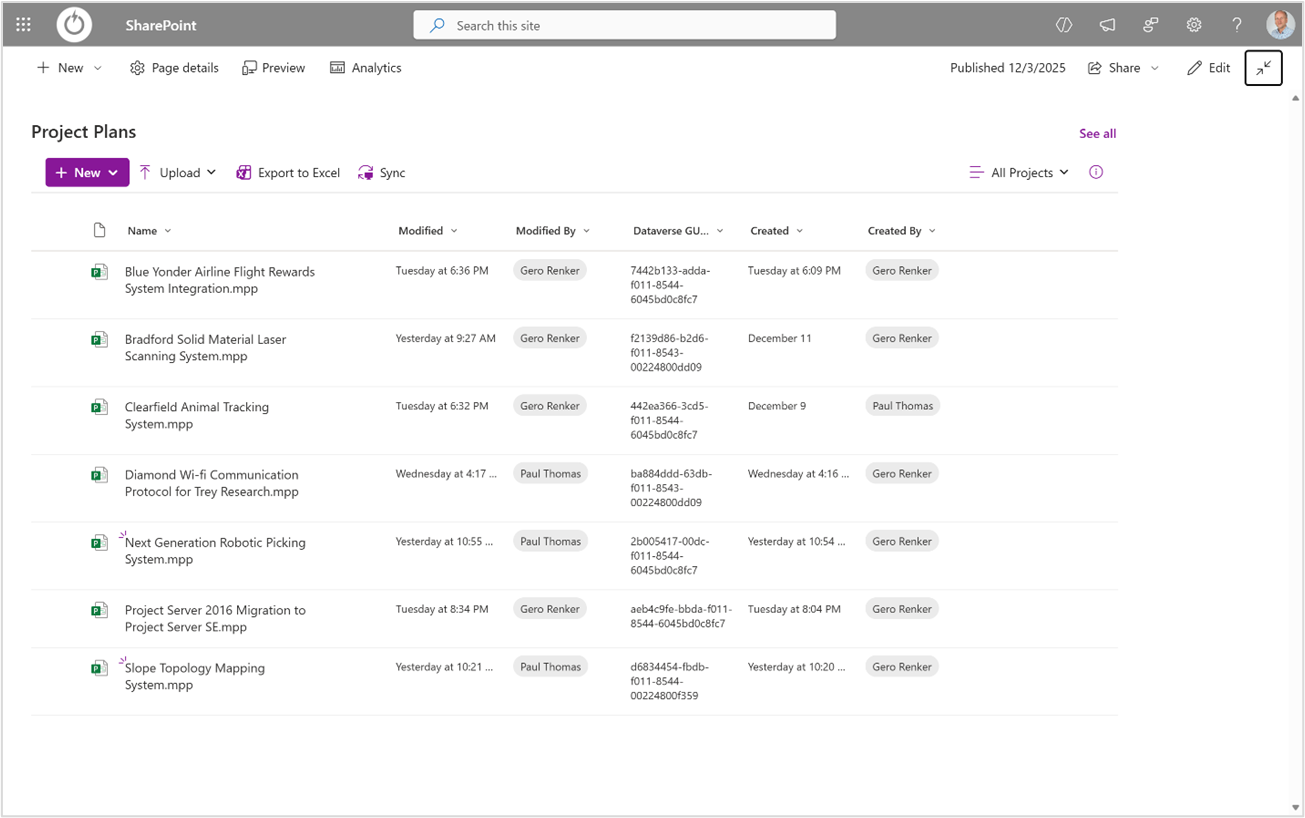
Task: Open the Export to Excel tool
Action: pos(287,172)
